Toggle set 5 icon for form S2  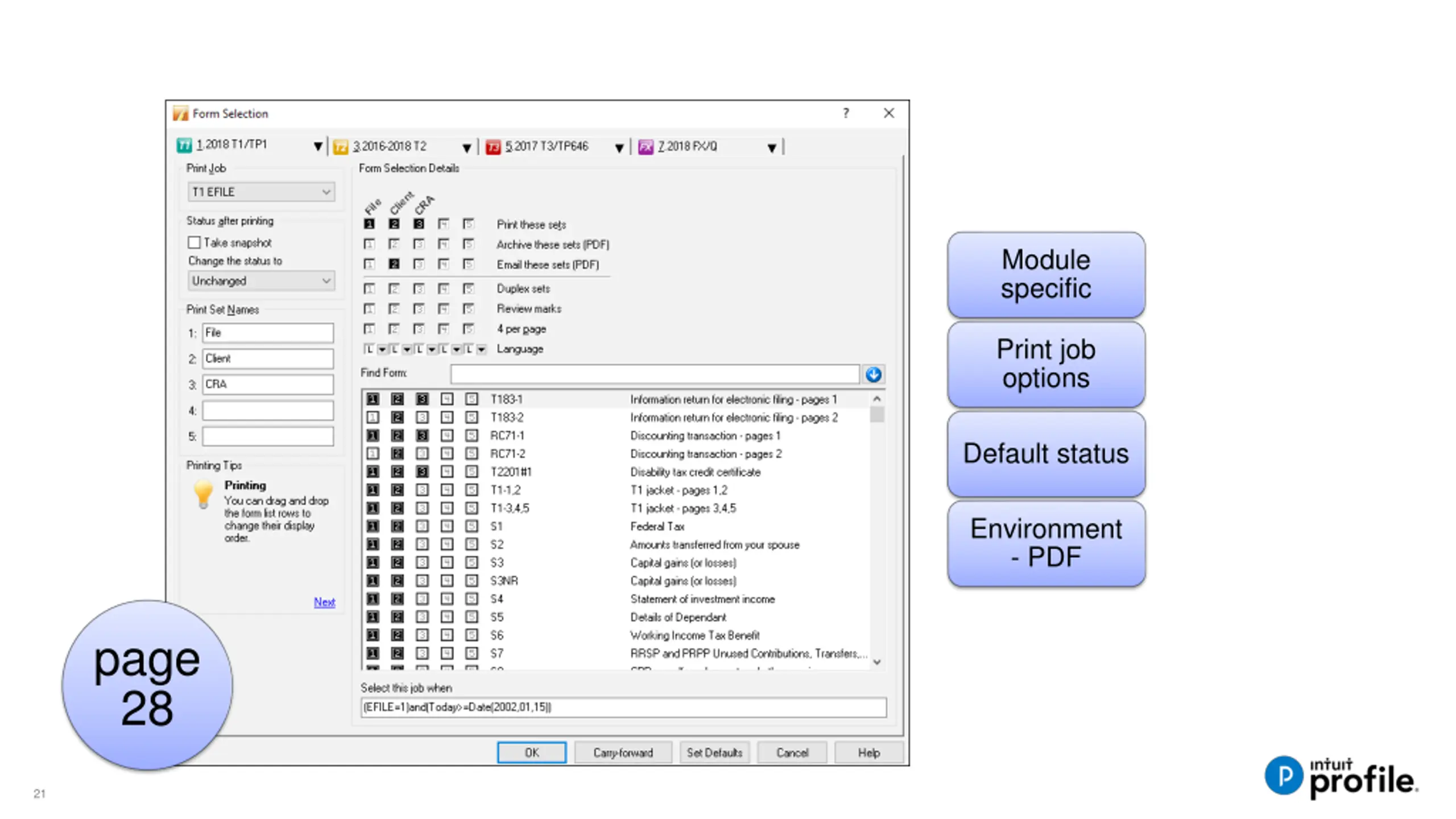coord(471,544)
